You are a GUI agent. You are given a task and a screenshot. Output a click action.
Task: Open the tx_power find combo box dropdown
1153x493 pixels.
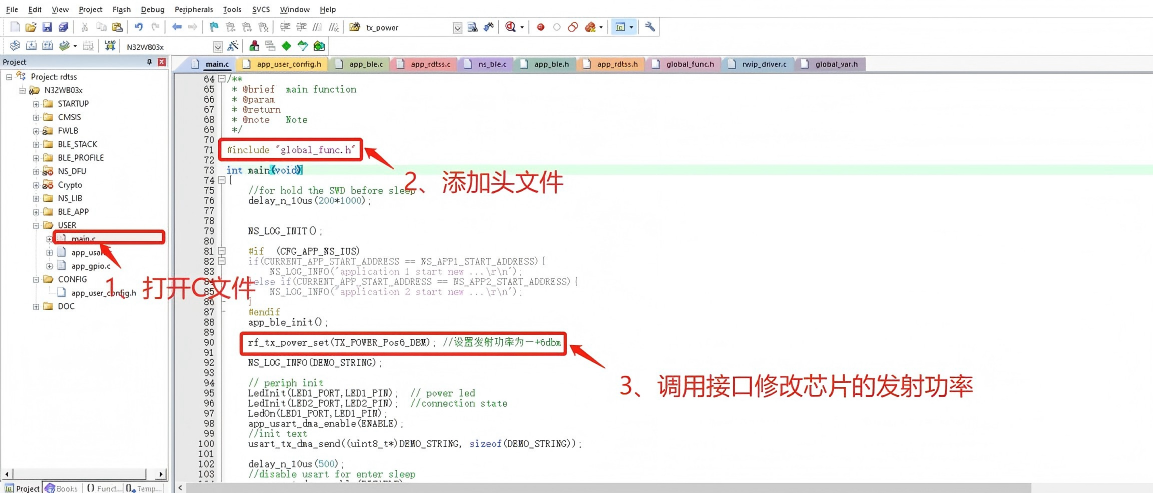coord(457,28)
